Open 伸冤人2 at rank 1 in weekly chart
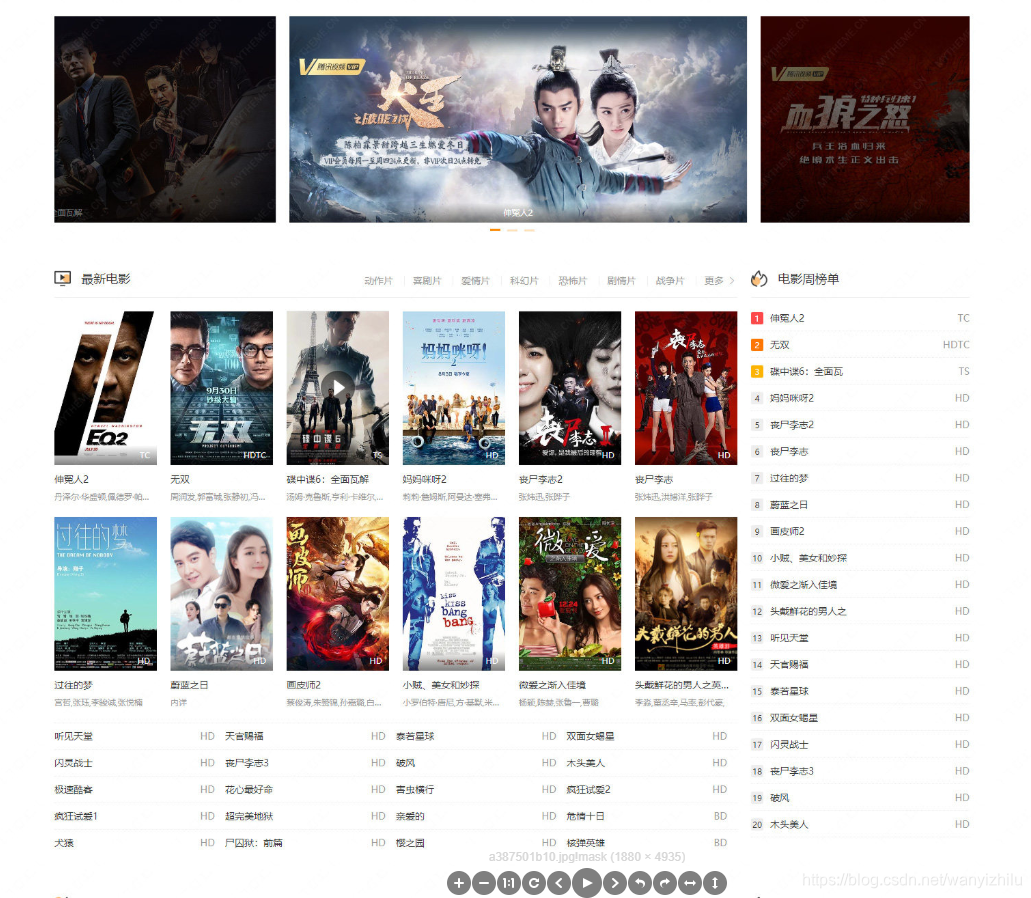The image size is (1031, 898). pyautogui.click(x=787, y=318)
